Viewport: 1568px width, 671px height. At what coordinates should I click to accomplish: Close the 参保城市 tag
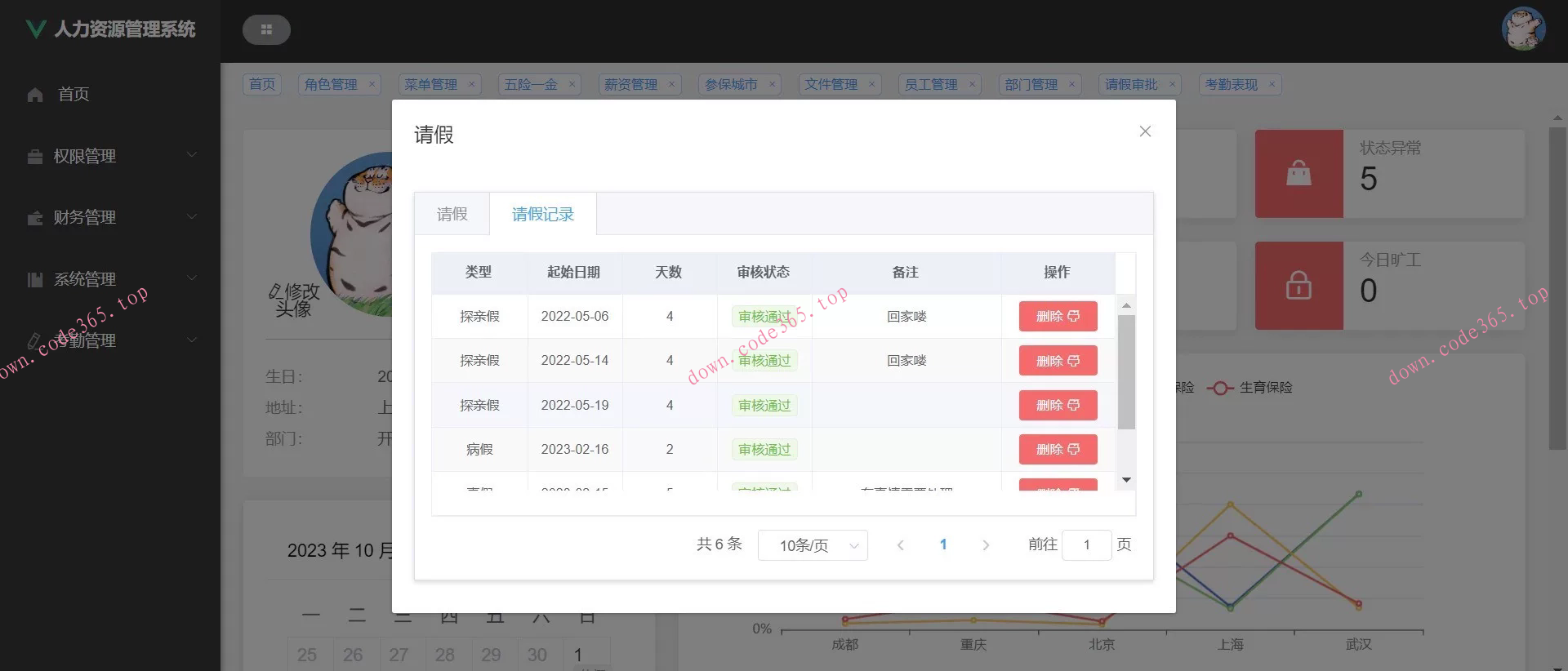[772, 84]
